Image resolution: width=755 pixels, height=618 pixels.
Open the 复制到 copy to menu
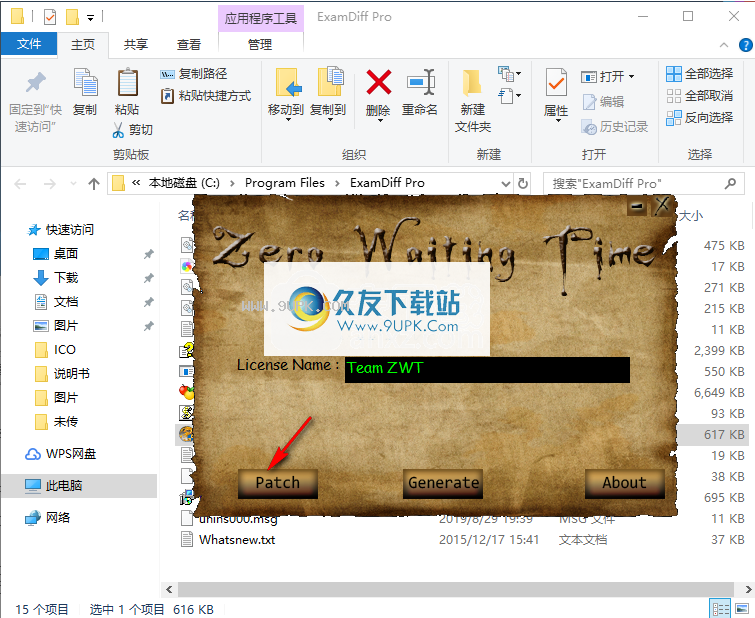(x=328, y=94)
